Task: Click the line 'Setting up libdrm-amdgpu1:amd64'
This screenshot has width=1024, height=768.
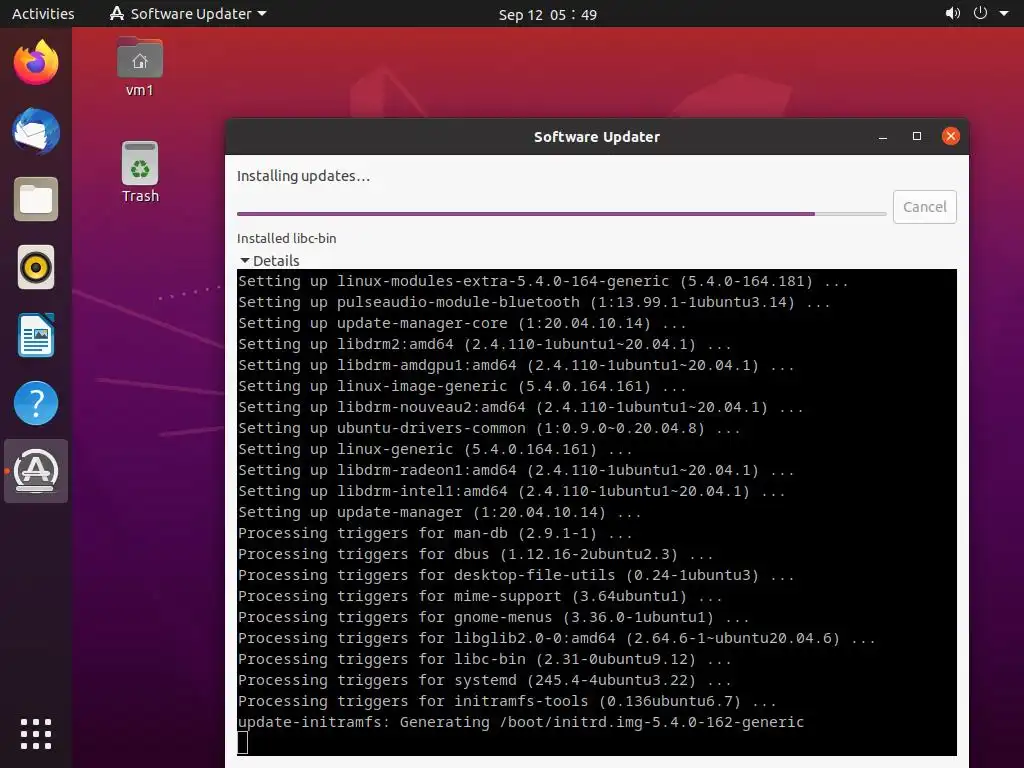Action: pos(516,365)
